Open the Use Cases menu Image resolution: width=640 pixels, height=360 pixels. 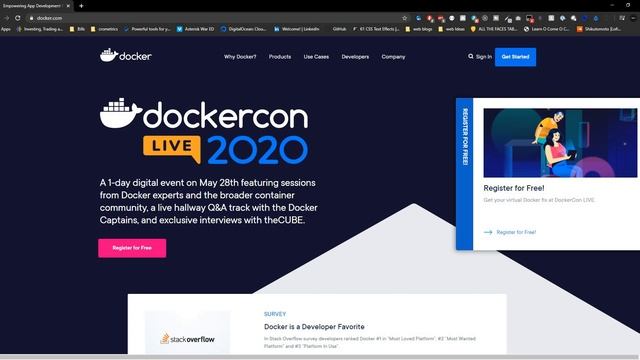tap(316, 57)
